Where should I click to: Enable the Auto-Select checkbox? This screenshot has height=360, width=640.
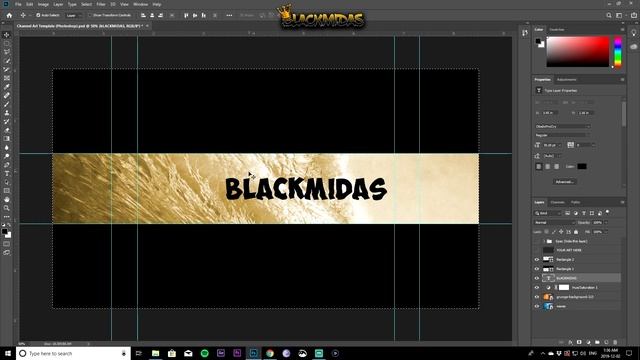coord(38,15)
